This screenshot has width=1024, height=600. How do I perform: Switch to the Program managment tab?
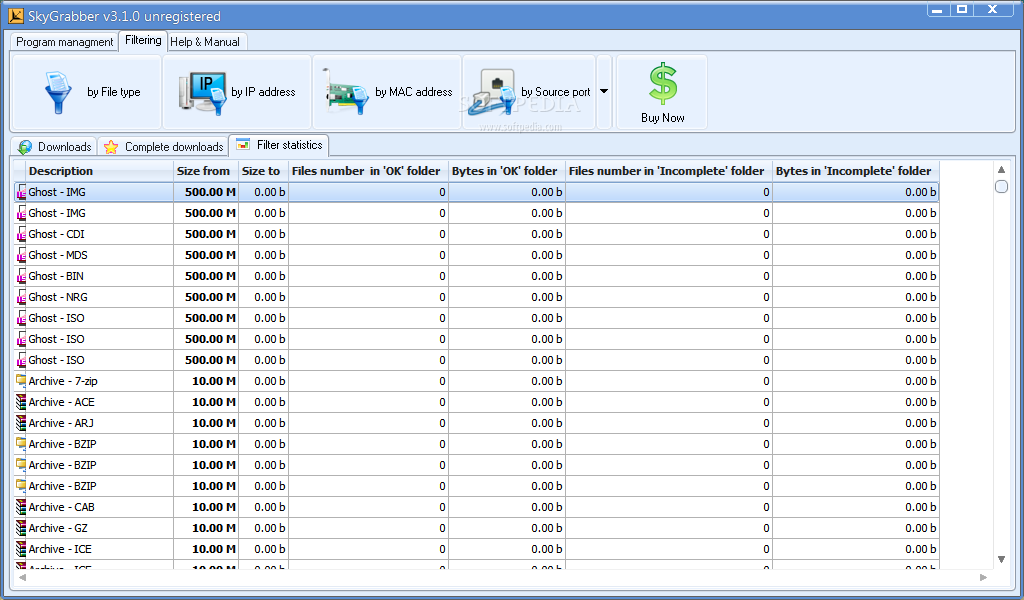click(64, 42)
